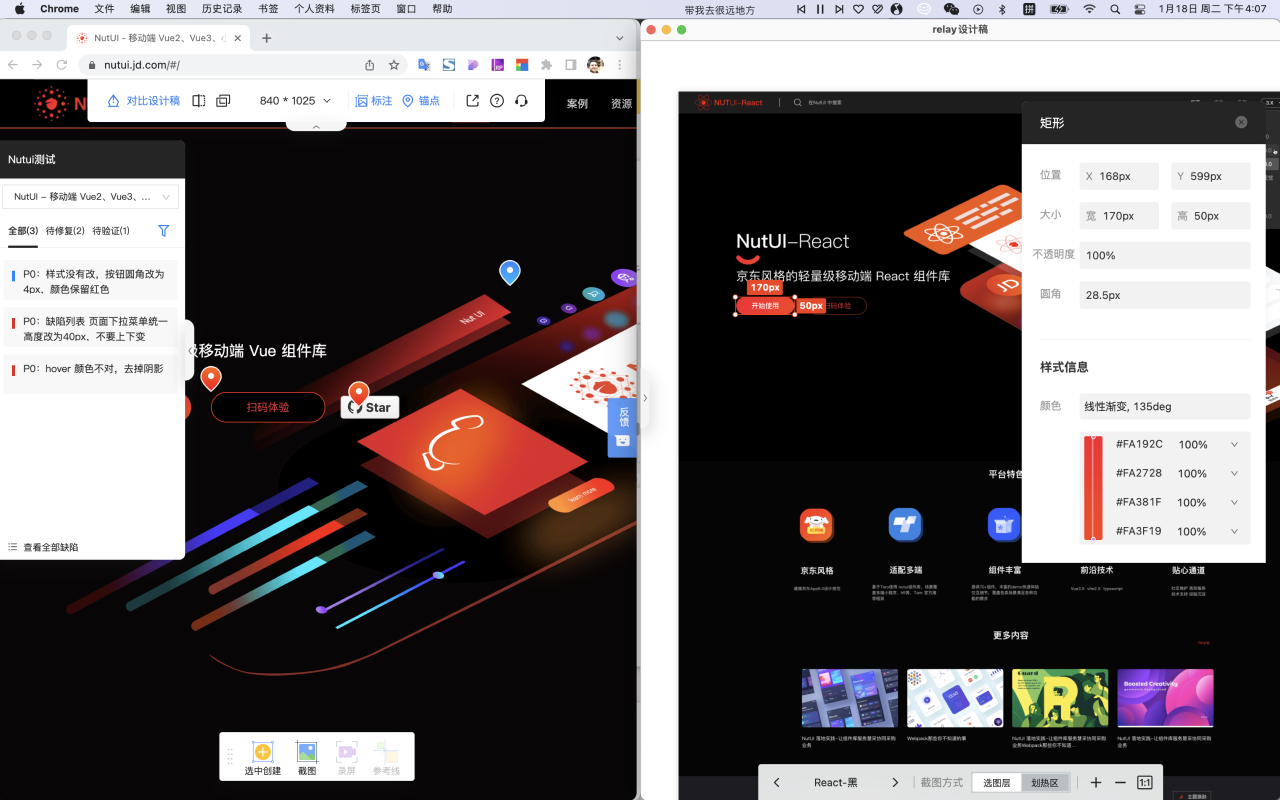This screenshot has width=1280, height=800.
Task: Open the 840 * 1025 size dropdown
Action: coord(295,101)
